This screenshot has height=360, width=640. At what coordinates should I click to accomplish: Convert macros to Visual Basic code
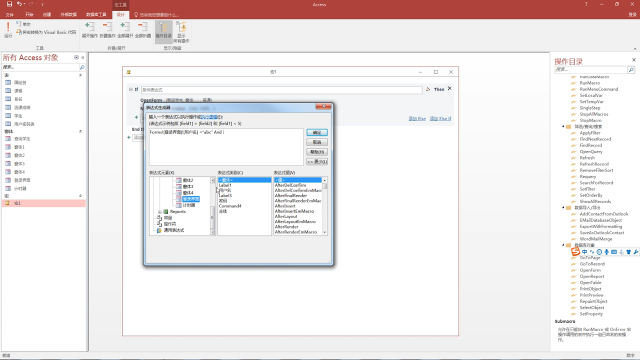46,32
